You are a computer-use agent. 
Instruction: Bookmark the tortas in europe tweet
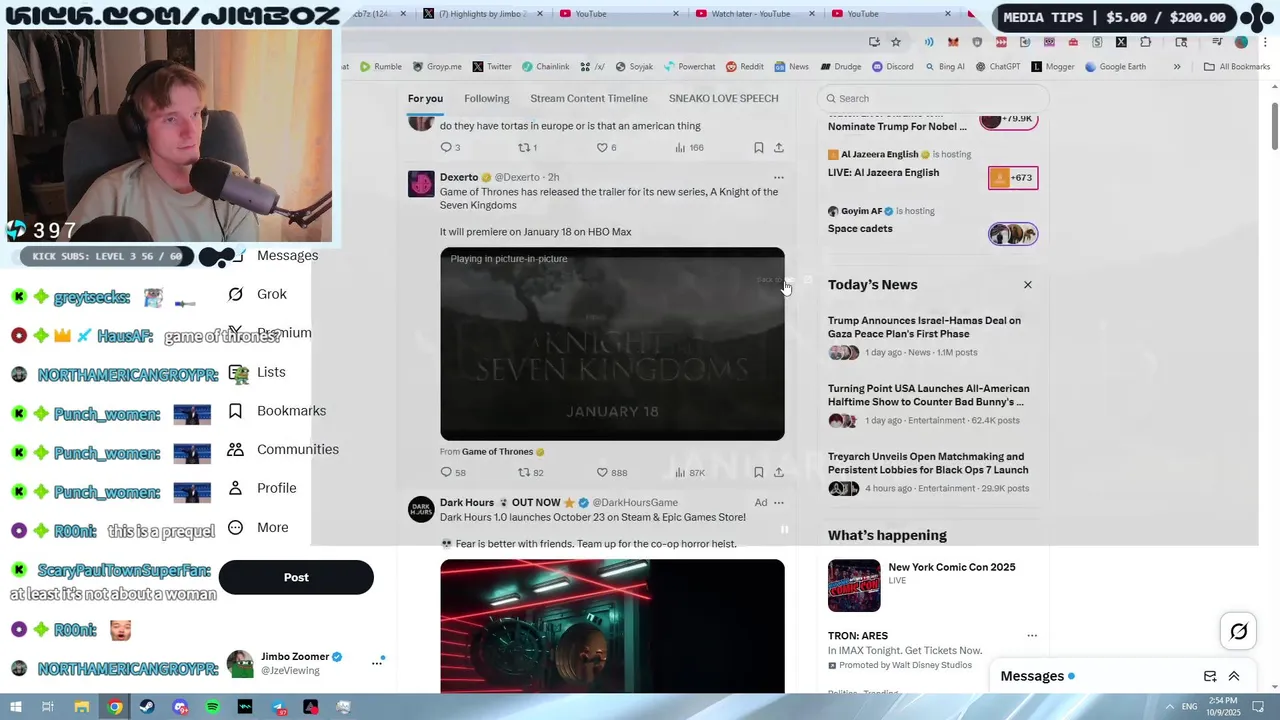[x=759, y=147]
